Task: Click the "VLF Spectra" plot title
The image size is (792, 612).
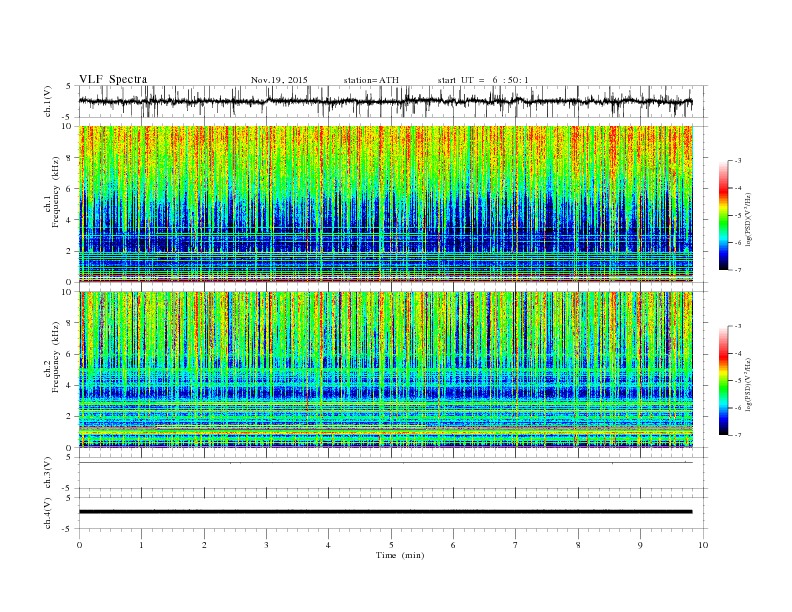Action: point(113,79)
